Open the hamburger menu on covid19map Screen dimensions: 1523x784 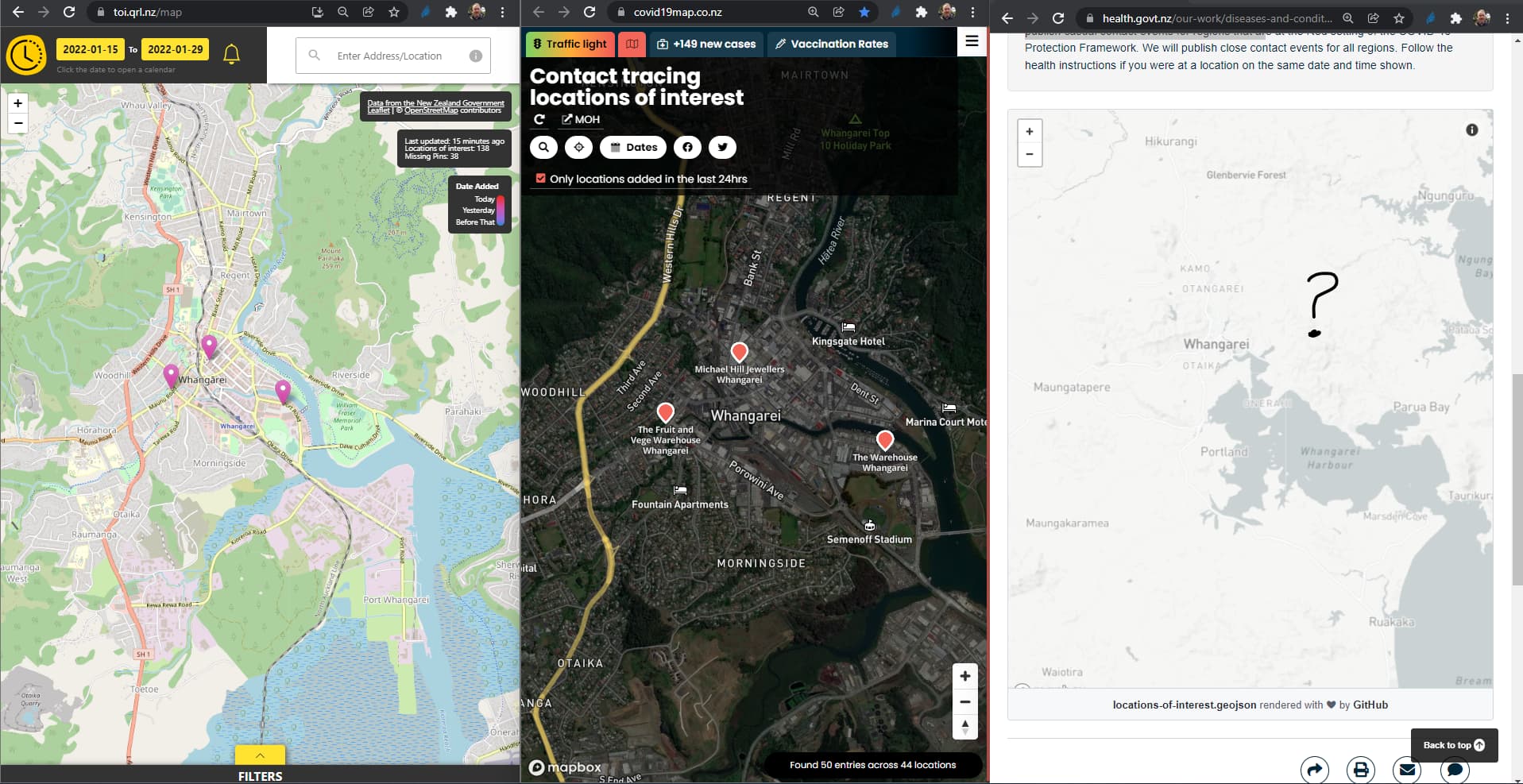coord(972,41)
